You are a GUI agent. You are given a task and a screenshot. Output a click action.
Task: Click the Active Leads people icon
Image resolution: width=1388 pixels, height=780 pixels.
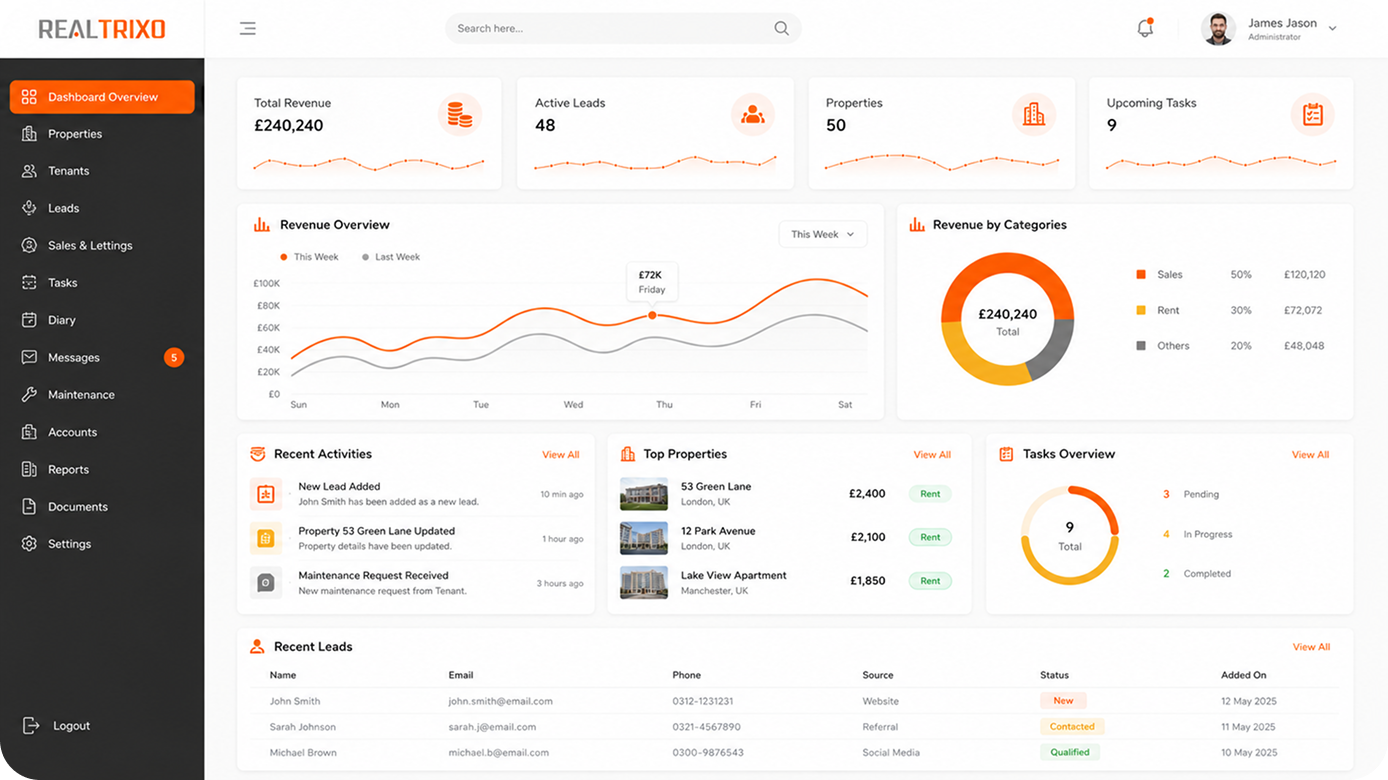tap(753, 115)
